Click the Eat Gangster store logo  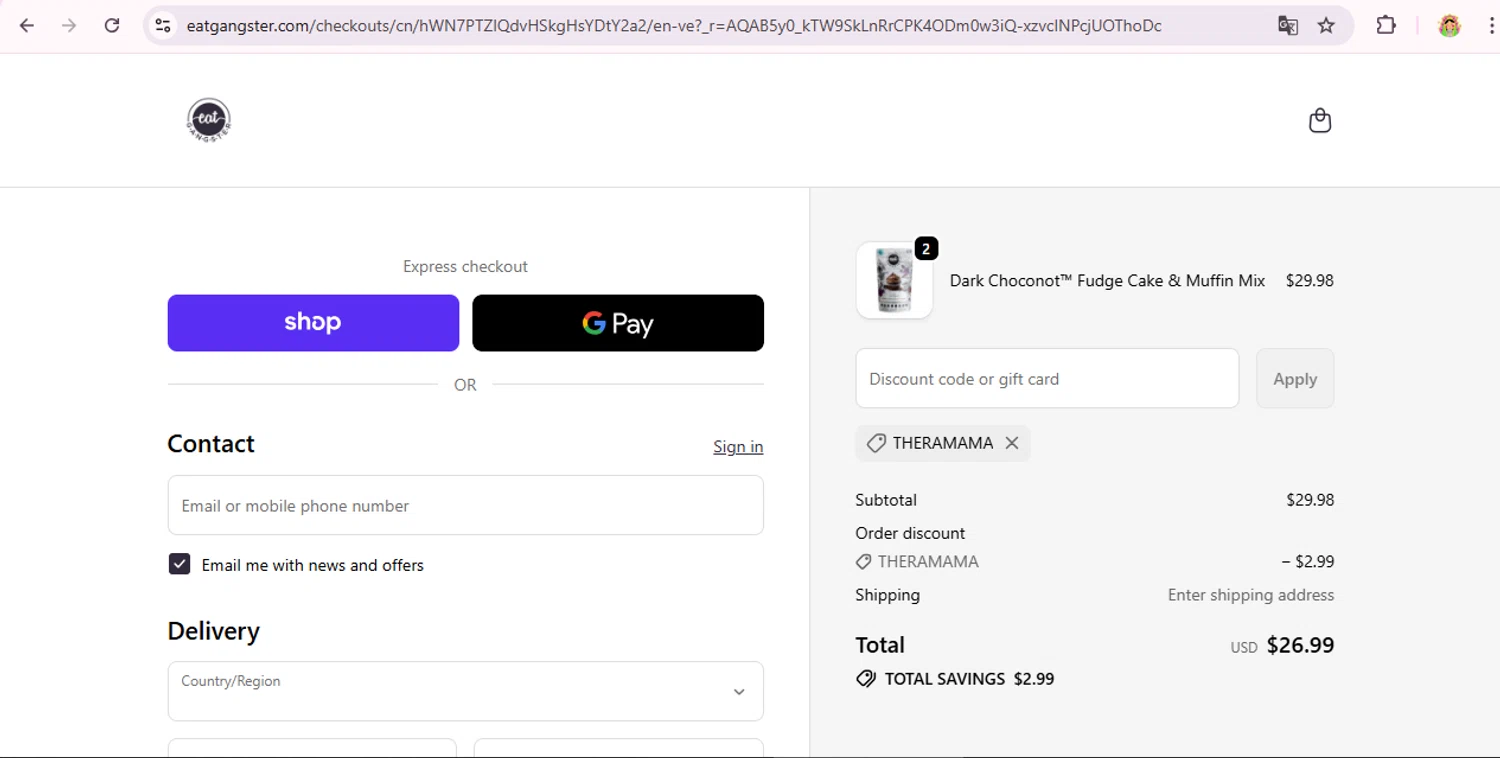coord(209,120)
